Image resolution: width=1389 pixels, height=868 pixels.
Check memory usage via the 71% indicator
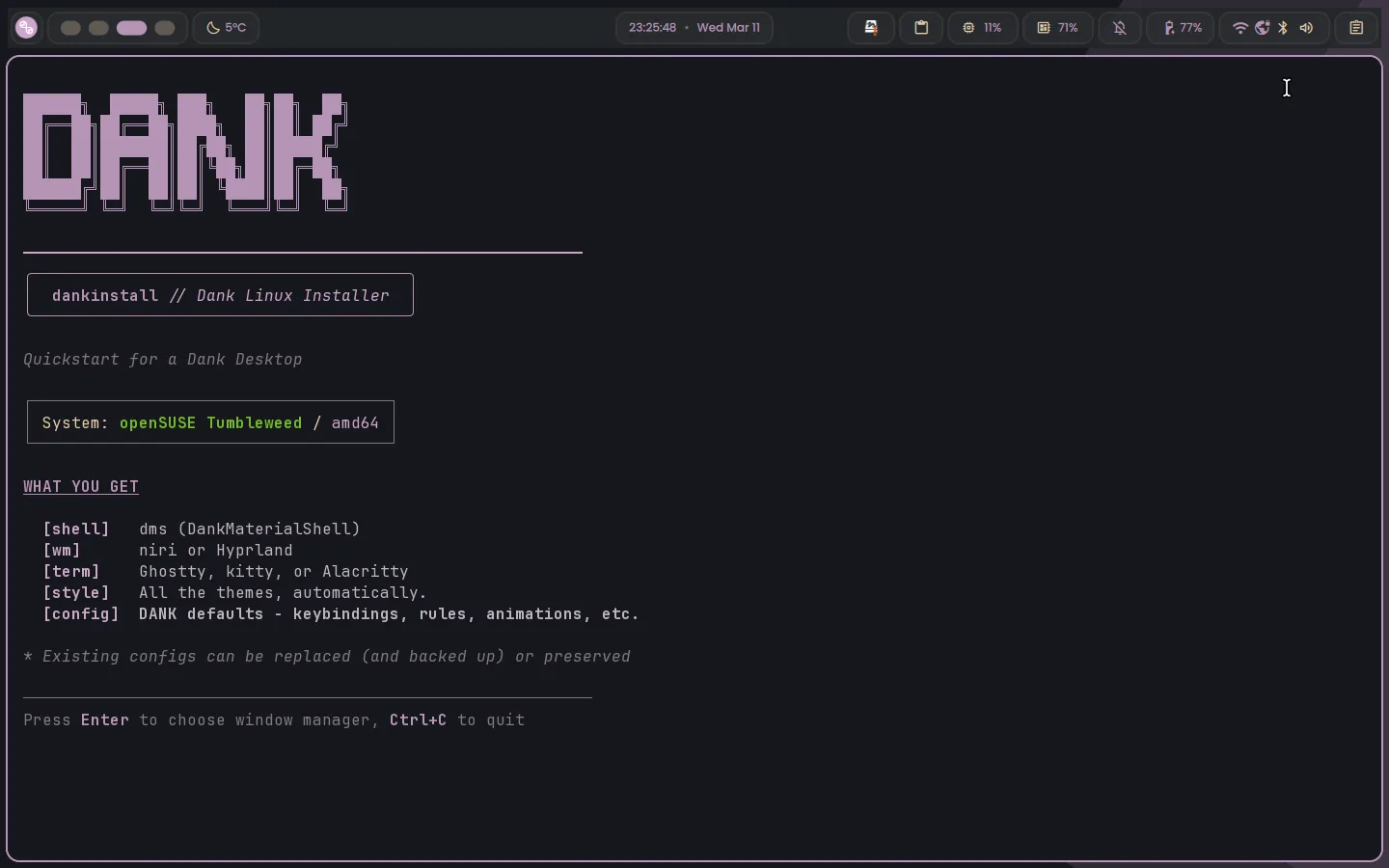(x=1057, y=28)
